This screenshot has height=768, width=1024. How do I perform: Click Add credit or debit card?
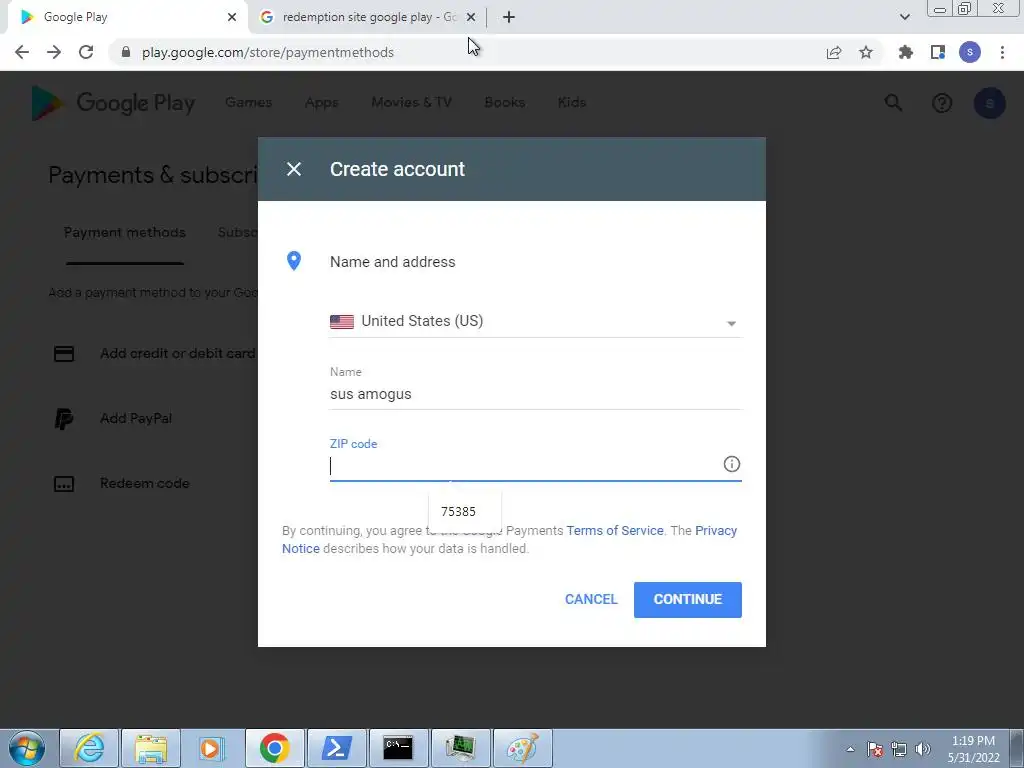click(178, 353)
